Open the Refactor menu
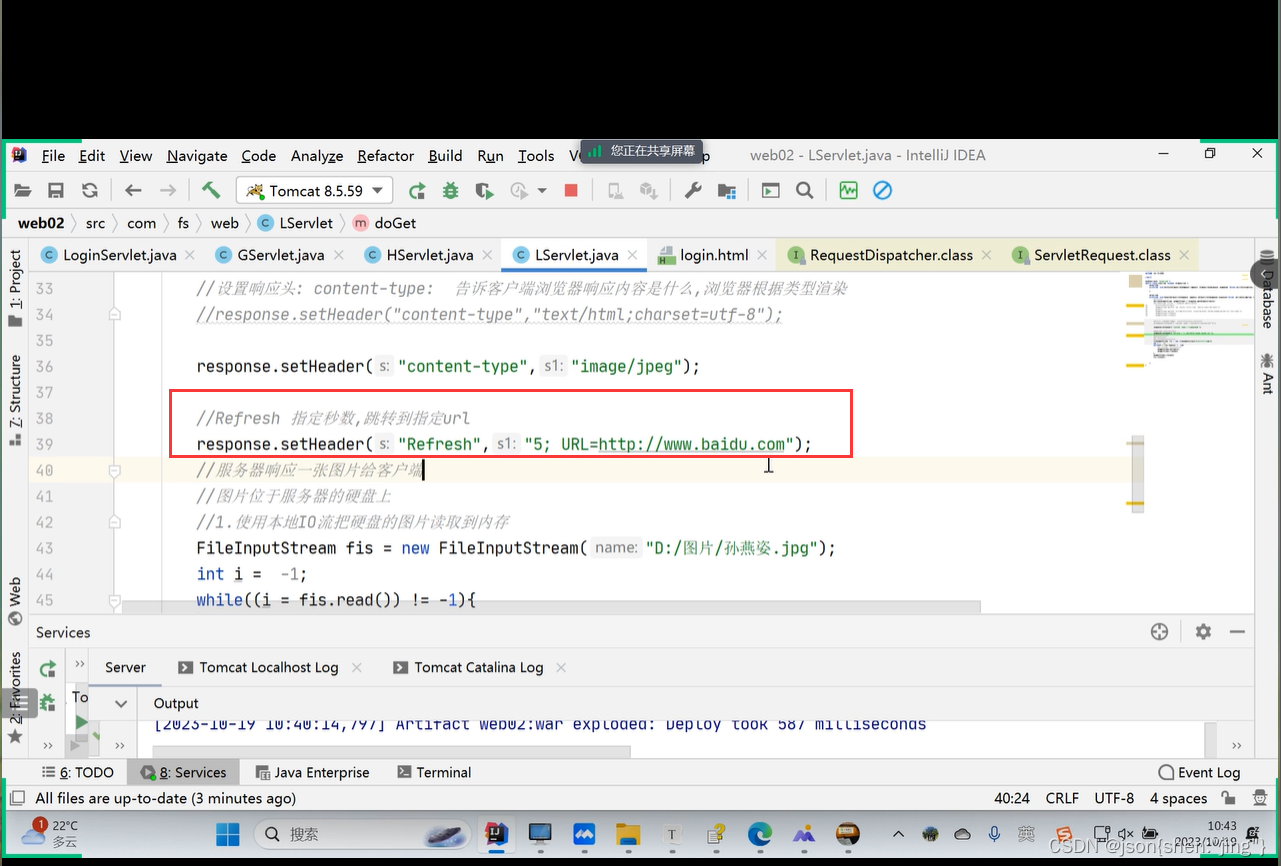The height and width of the screenshot is (866, 1281). (x=385, y=156)
